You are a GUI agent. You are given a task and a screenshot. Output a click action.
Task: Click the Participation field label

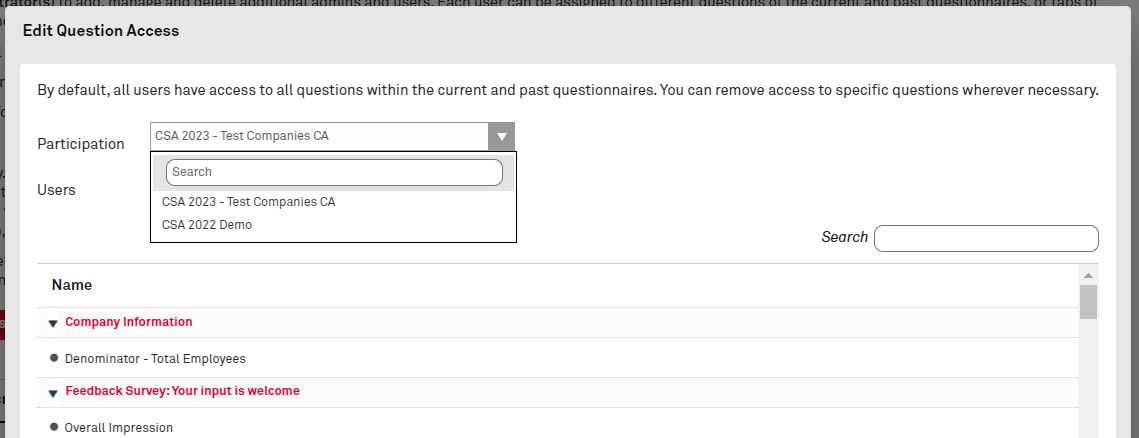point(81,144)
